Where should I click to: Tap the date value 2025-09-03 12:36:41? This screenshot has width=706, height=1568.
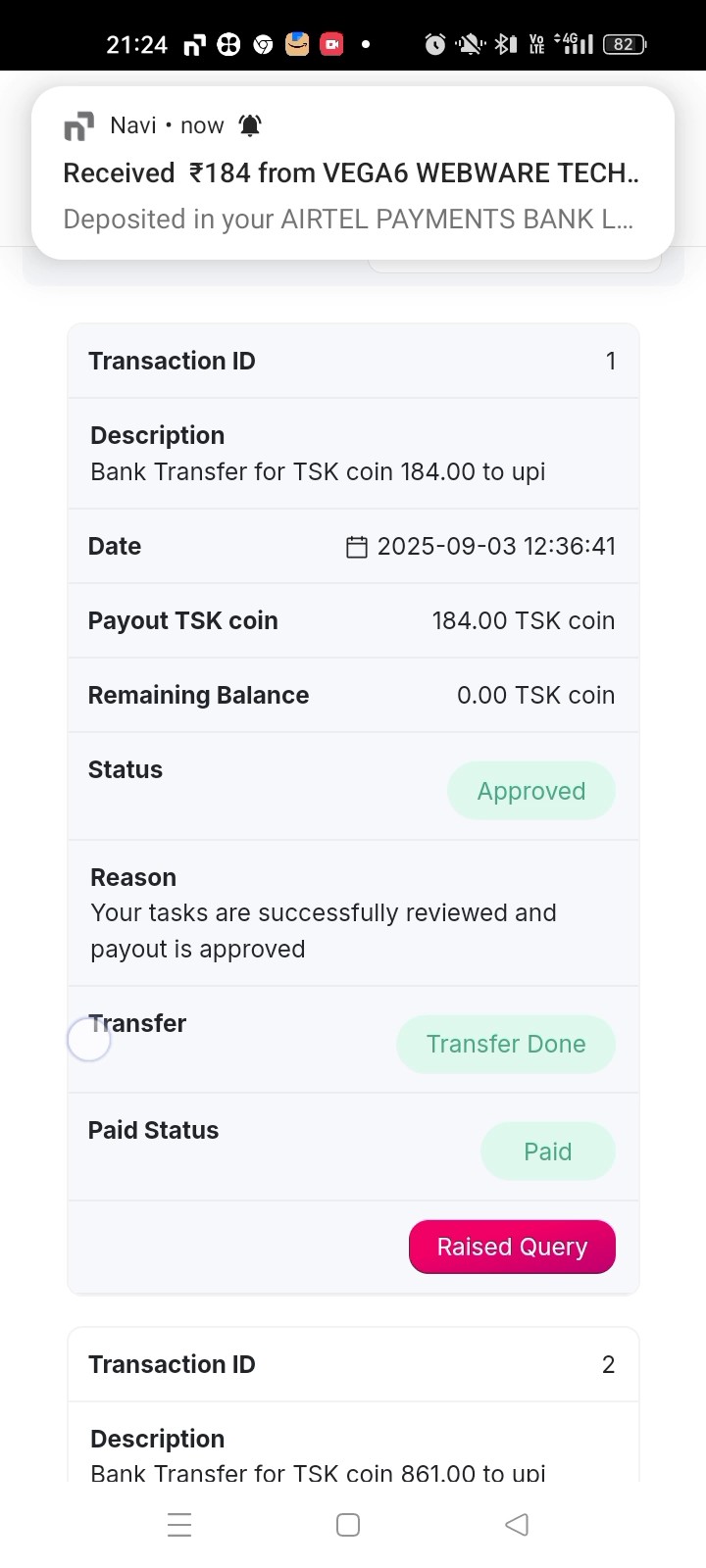tap(496, 546)
